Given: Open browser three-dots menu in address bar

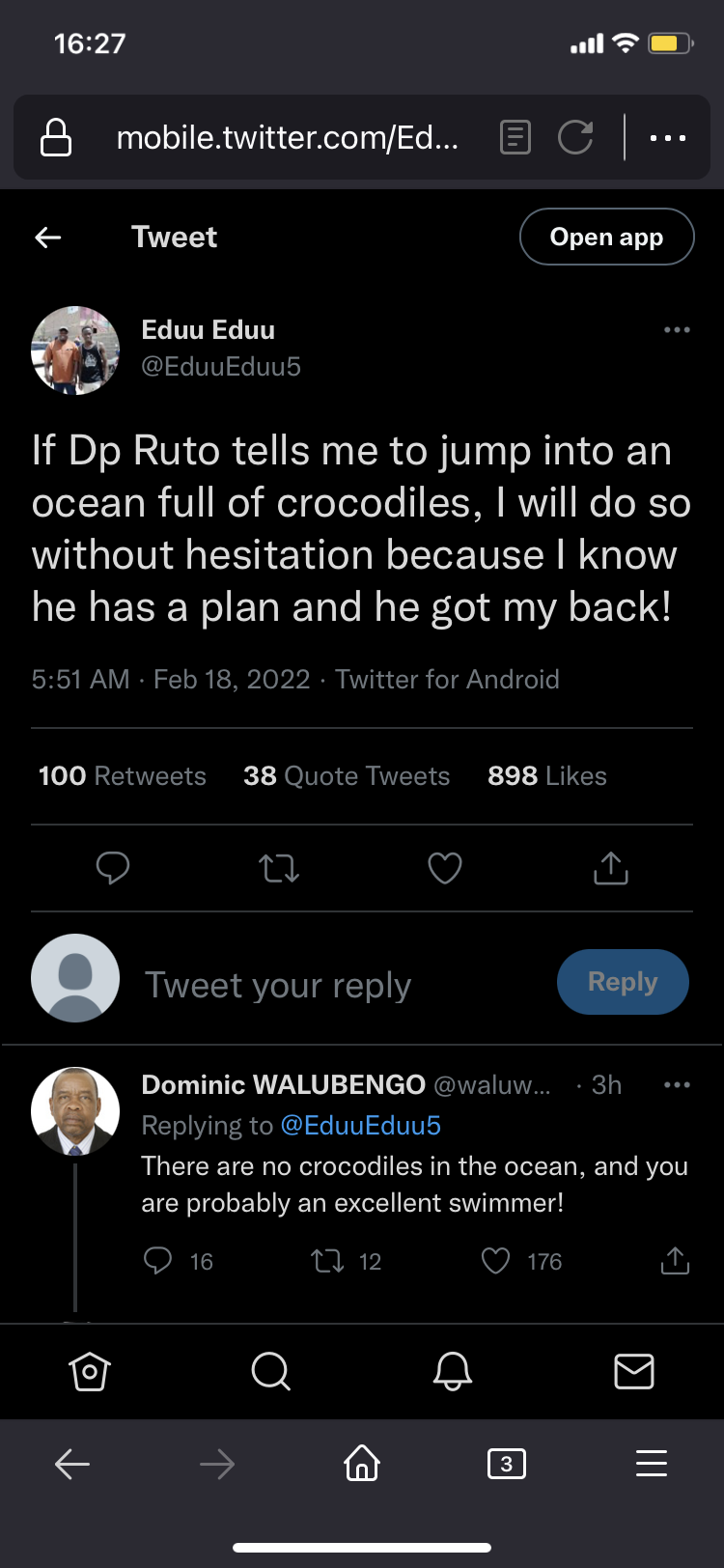Looking at the screenshot, I should click(668, 138).
